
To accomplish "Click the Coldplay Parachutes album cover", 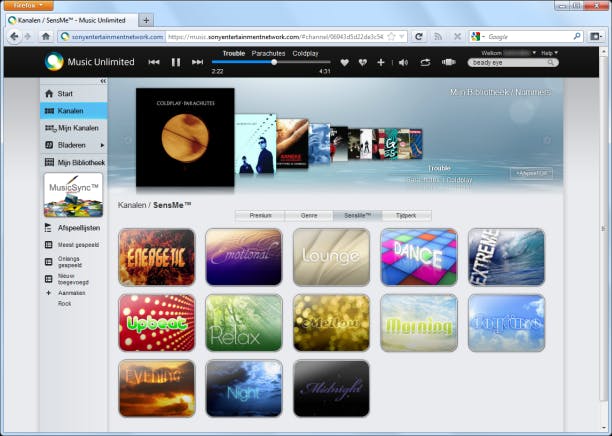I will pos(185,137).
